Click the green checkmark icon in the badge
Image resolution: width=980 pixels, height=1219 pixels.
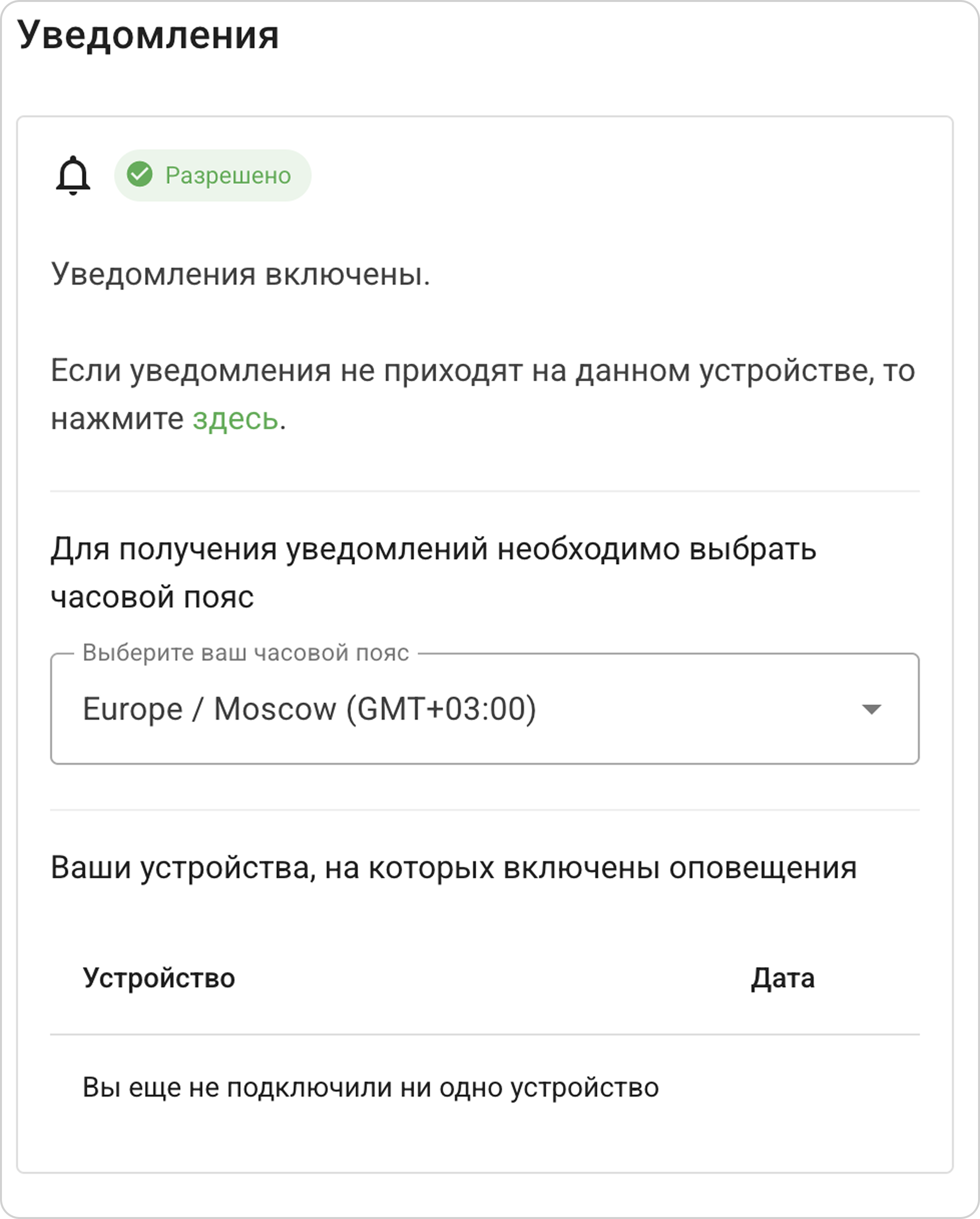pyautogui.click(x=140, y=175)
